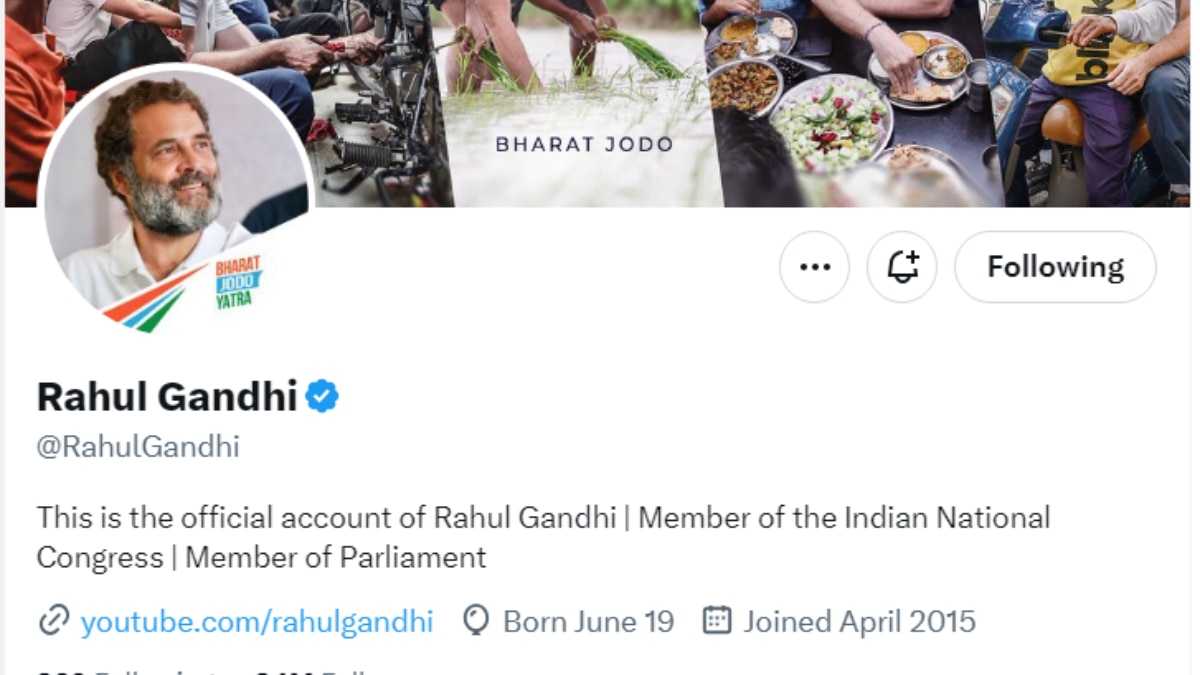The image size is (1200, 675).
Task: Select the @RahulGandhi handle text
Action: (137, 447)
